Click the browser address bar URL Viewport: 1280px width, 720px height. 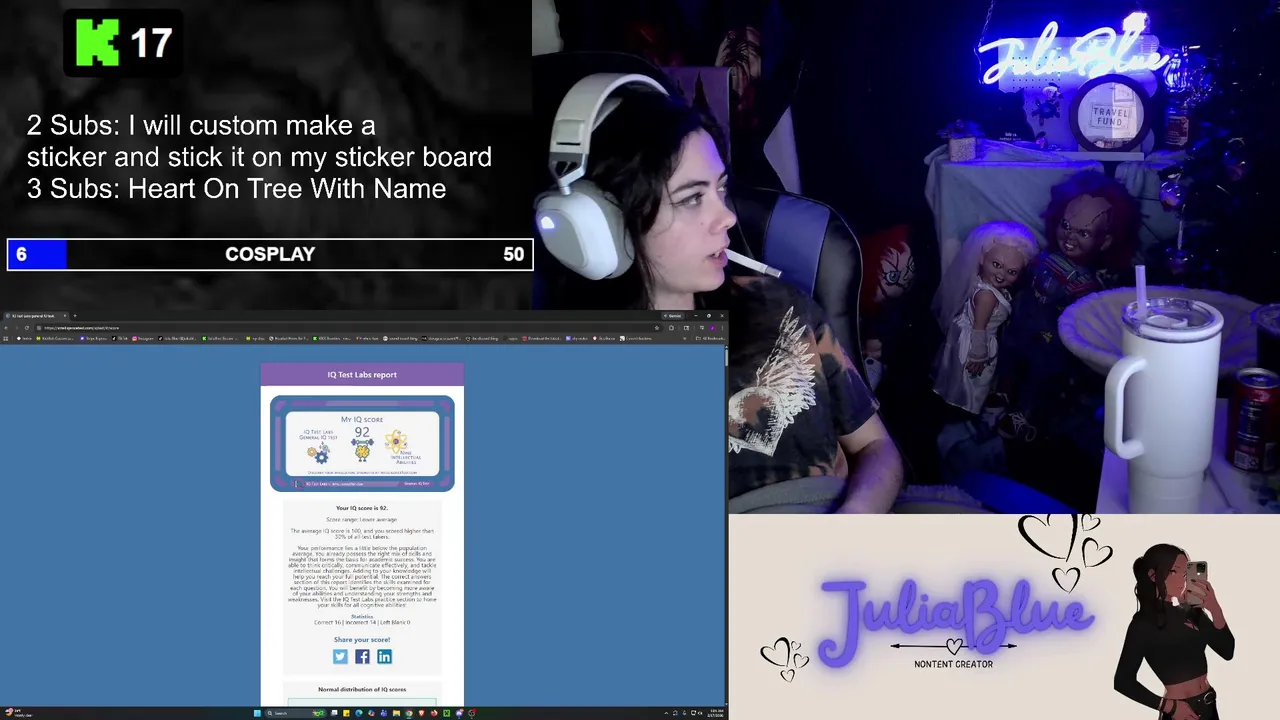click(82, 328)
